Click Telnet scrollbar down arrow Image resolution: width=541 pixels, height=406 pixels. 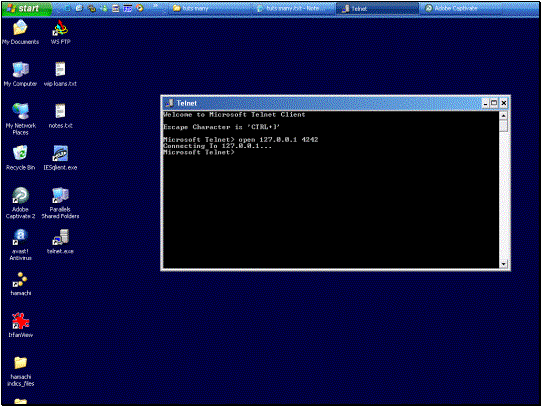coord(503,264)
